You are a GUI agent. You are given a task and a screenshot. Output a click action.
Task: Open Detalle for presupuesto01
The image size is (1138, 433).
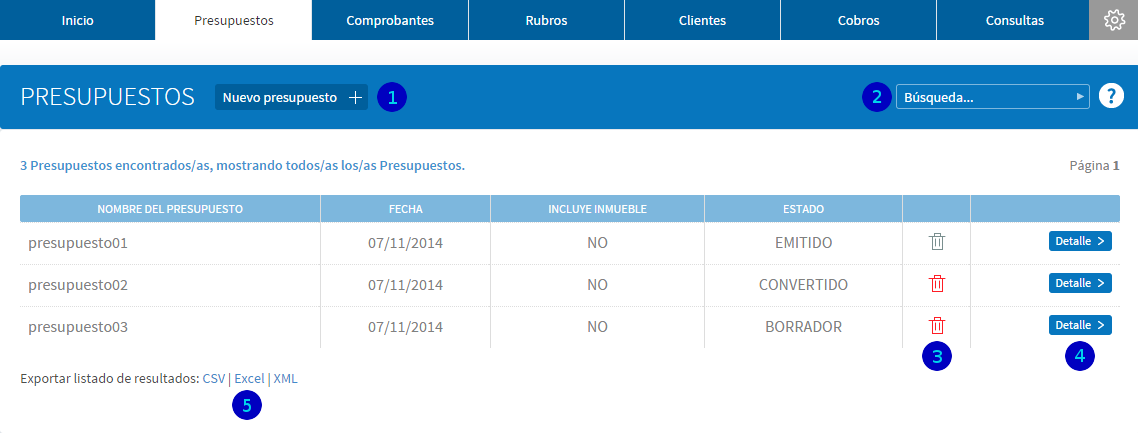coord(1080,242)
